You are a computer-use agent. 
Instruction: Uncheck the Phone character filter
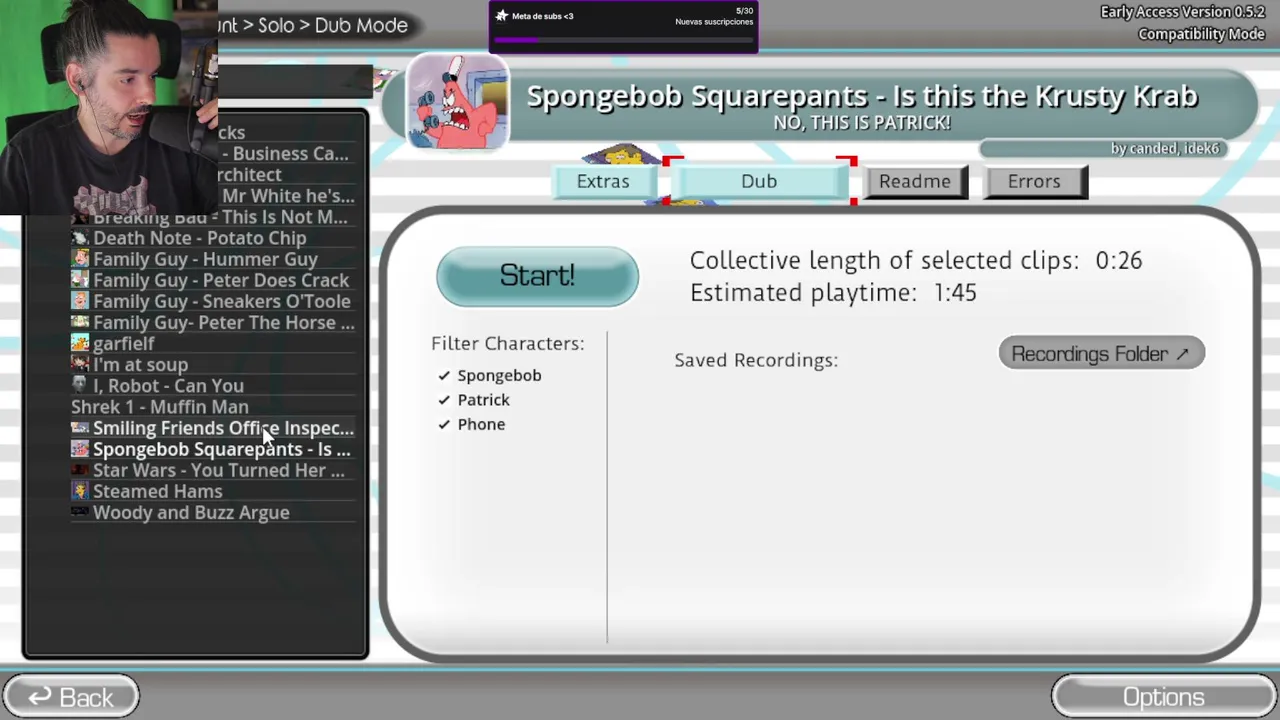click(x=444, y=424)
